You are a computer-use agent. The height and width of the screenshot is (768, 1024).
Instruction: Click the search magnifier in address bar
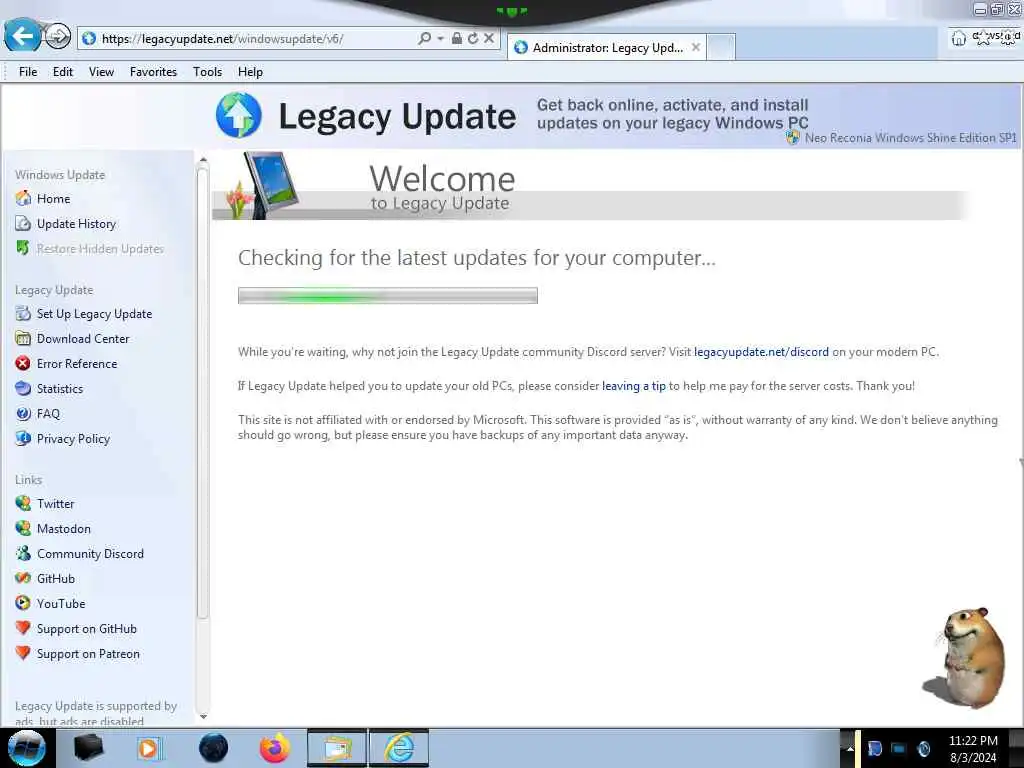[424, 39]
